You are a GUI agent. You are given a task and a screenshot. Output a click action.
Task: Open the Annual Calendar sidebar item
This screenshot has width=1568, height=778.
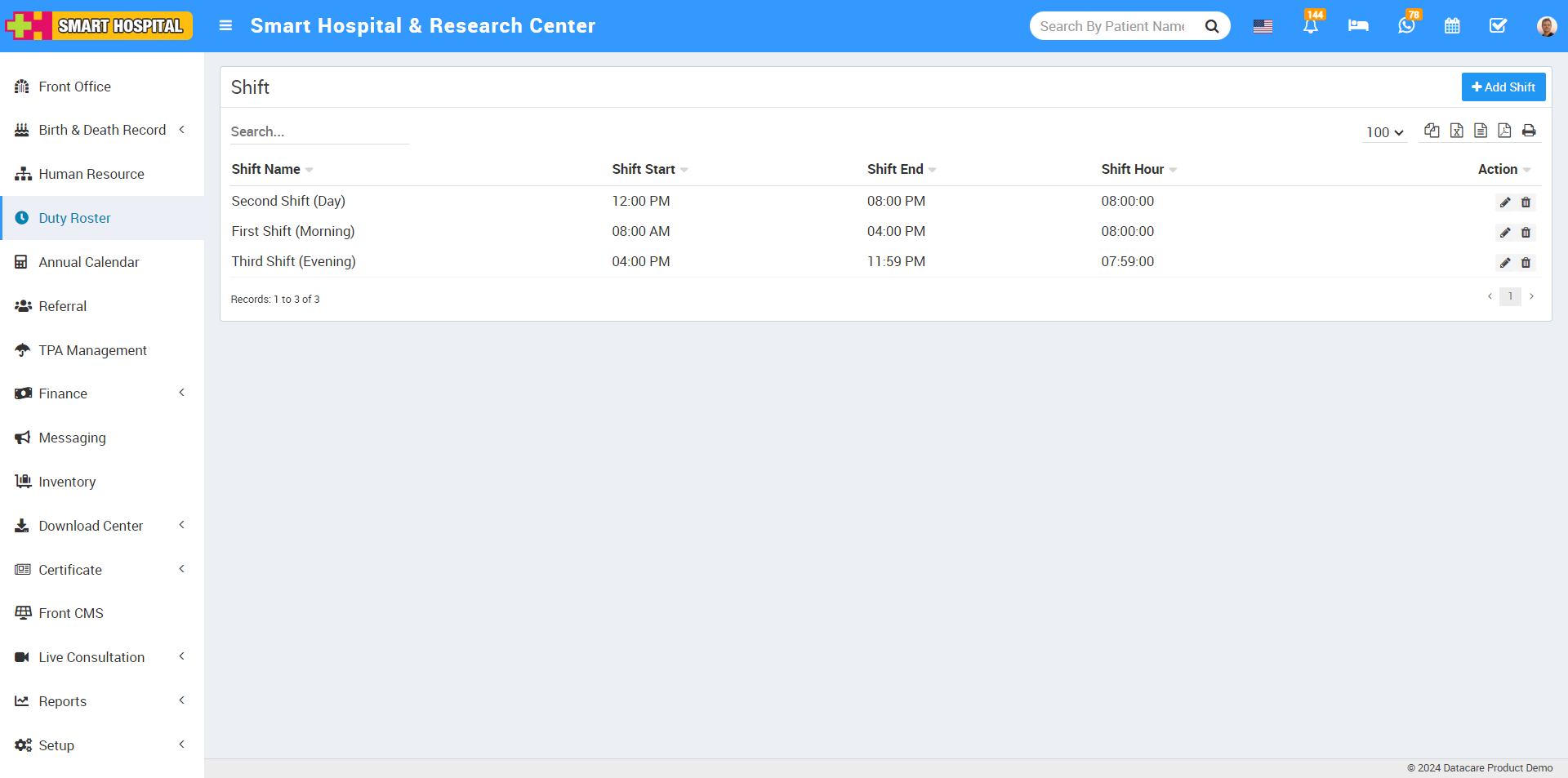(x=89, y=261)
